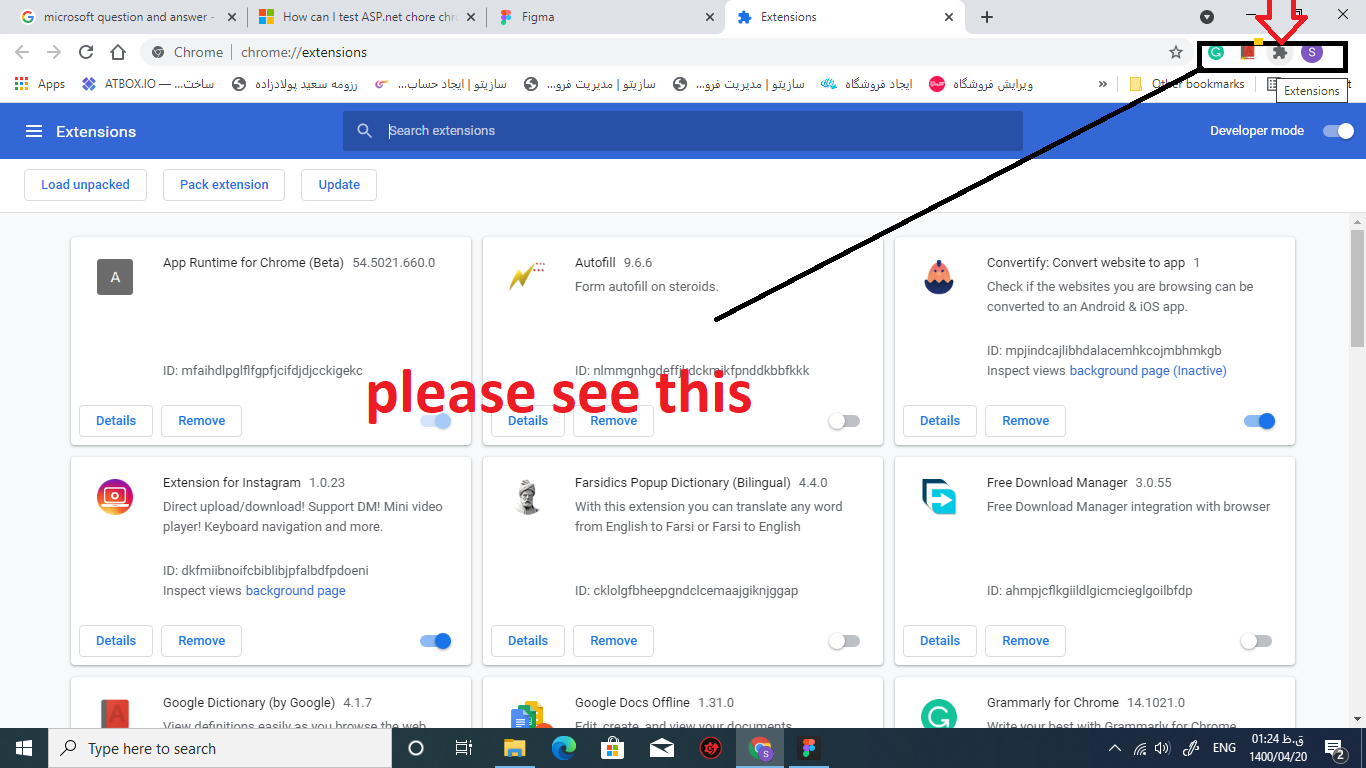1366x768 pixels.
Task: Click the Extension for Instagram logo
Action: click(115, 497)
